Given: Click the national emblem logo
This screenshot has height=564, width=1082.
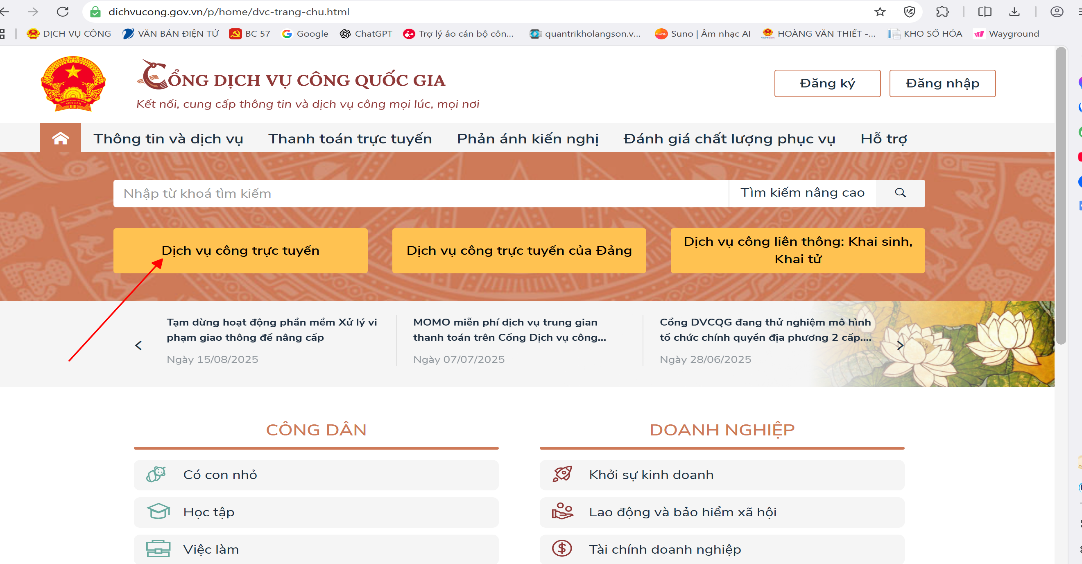Looking at the screenshot, I should [x=73, y=84].
